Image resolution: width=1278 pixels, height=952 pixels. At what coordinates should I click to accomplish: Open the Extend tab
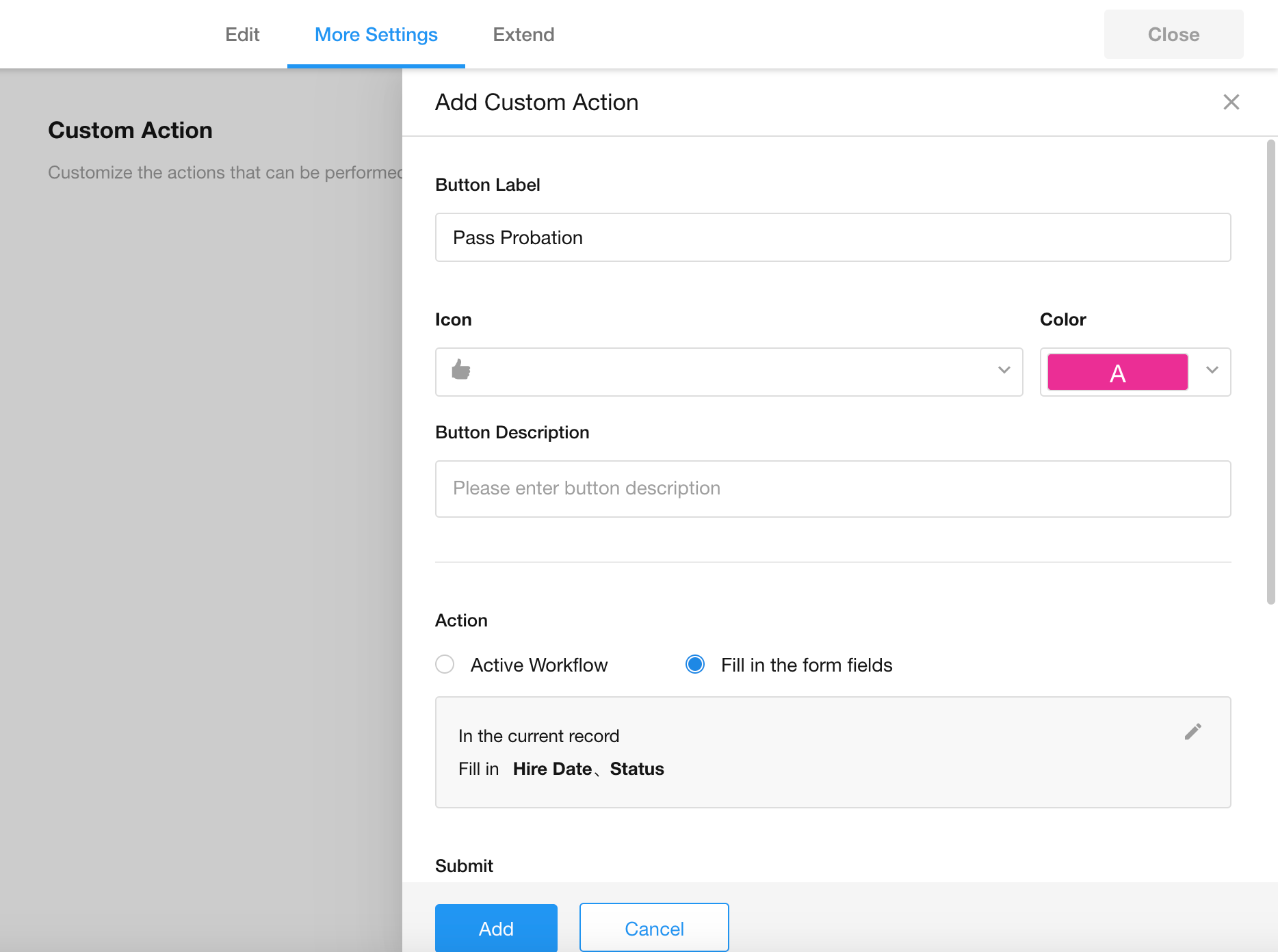(x=523, y=35)
